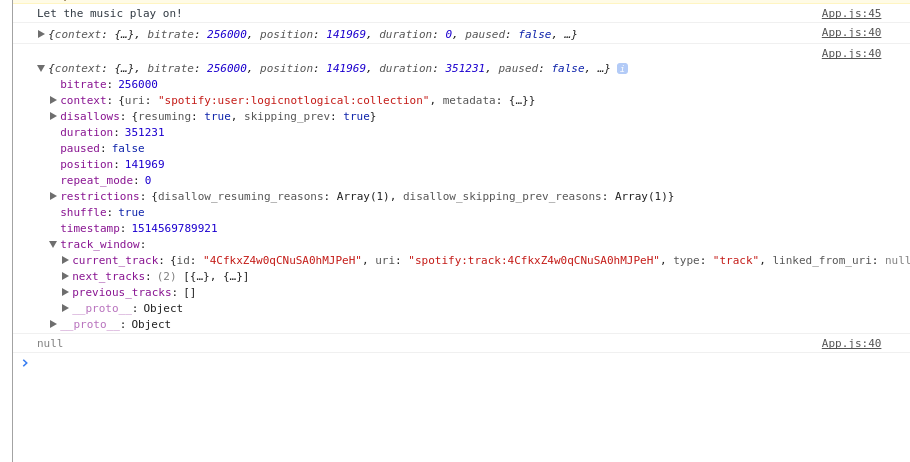The height and width of the screenshot is (462, 910).
Task: Expand the disallows property
Action: 53,116
